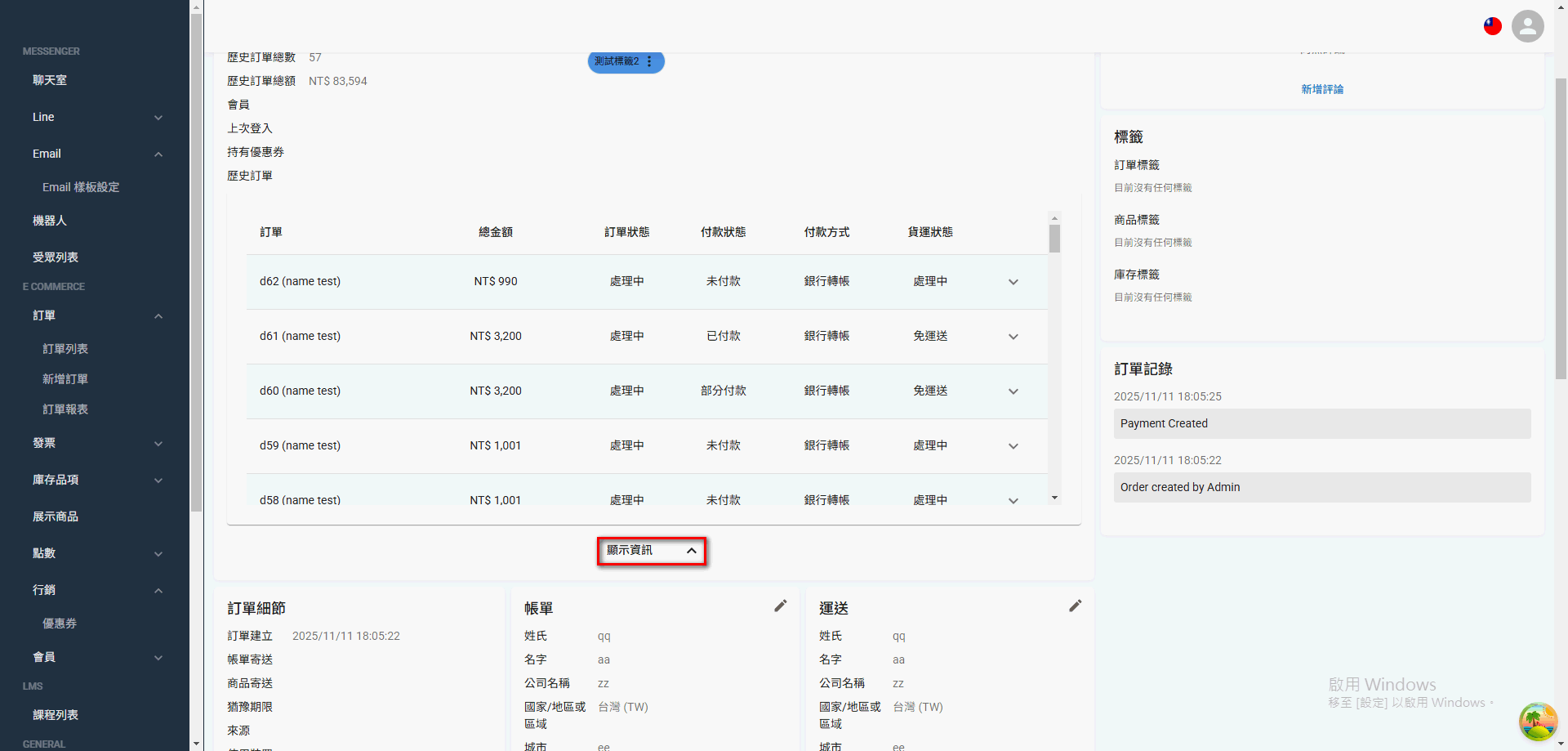The height and width of the screenshot is (751, 1568).
Task: Click the 庫存標籤 label
Action: click(x=1137, y=275)
